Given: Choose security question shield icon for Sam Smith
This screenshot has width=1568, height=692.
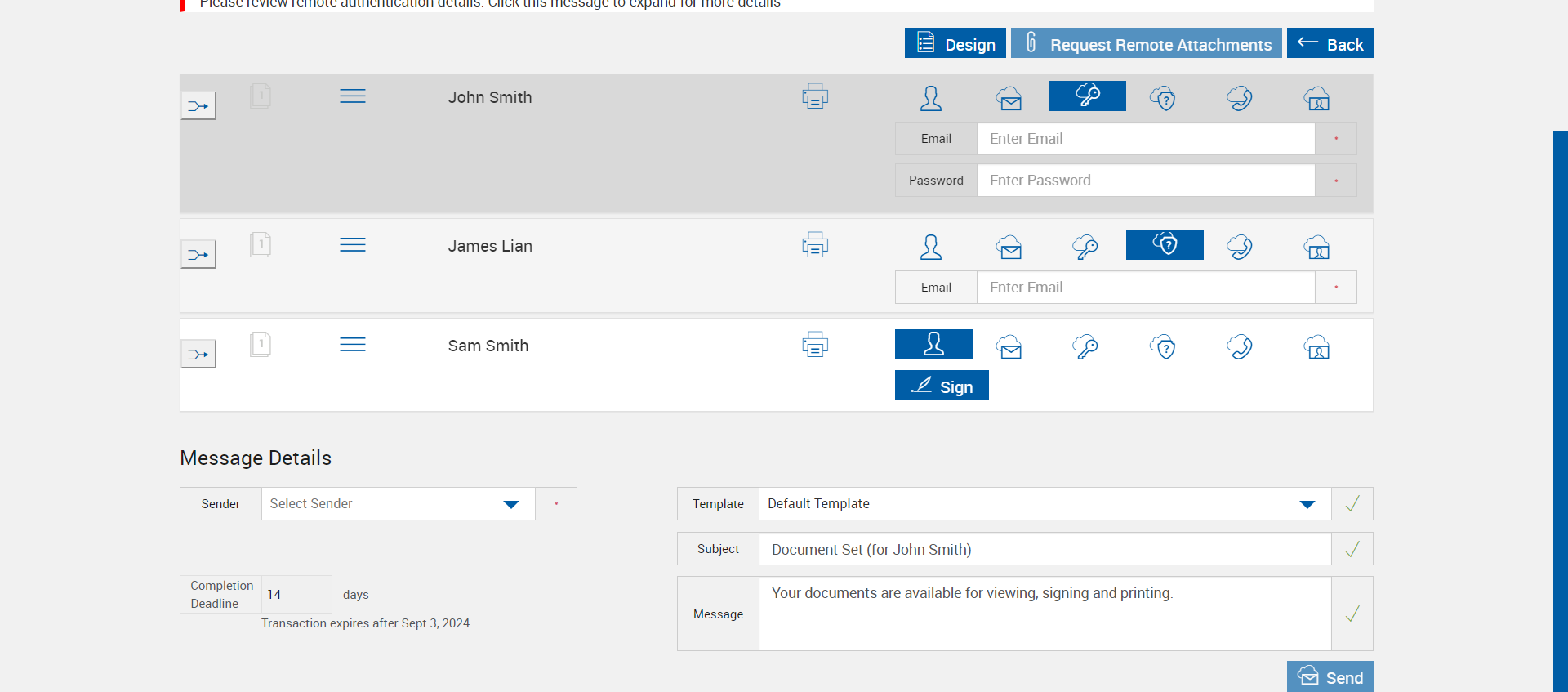Looking at the screenshot, I should [1162, 346].
